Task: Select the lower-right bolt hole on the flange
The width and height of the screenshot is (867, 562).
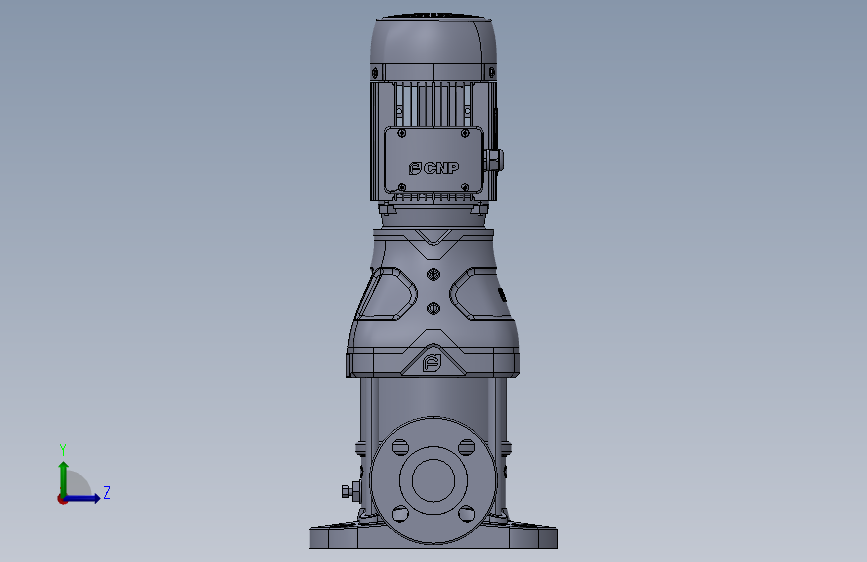Action: pos(467,514)
